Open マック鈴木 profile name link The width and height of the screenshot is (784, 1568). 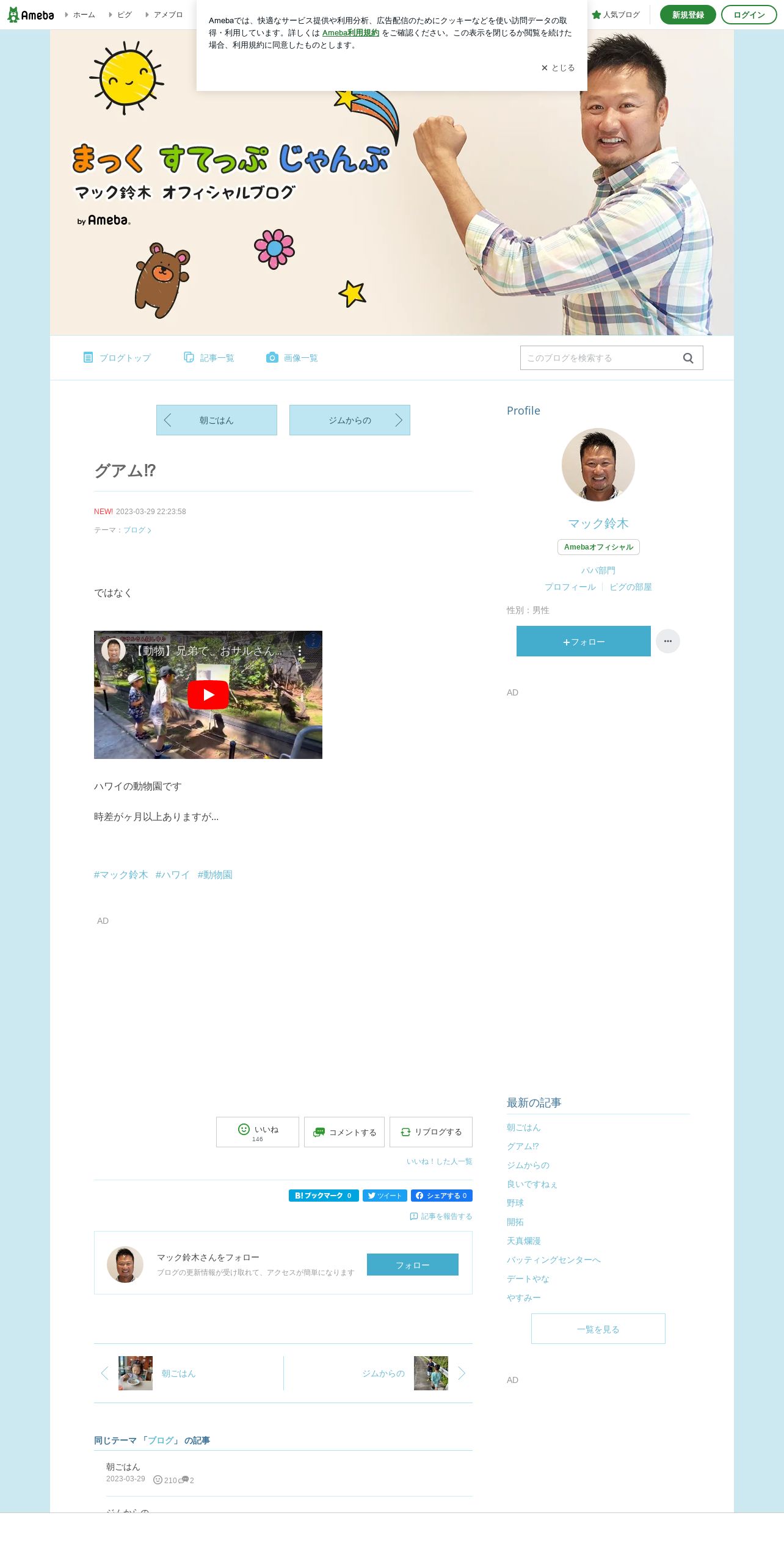pos(598,523)
